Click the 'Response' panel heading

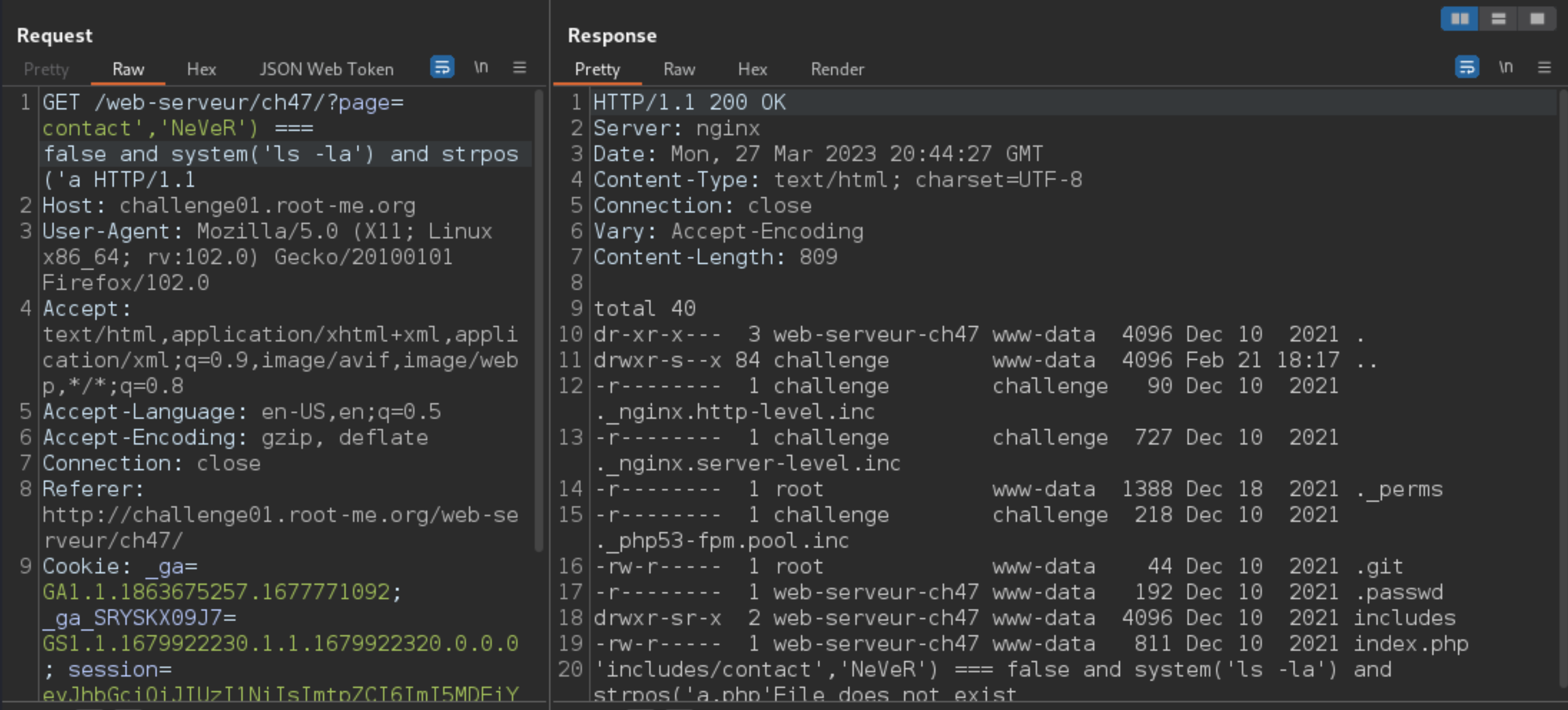point(612,36)
